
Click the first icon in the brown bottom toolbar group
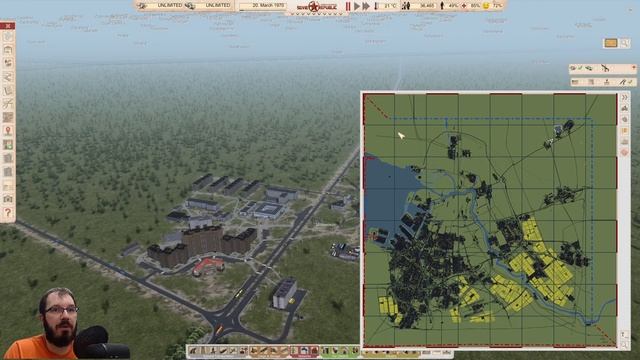point(254,351)
